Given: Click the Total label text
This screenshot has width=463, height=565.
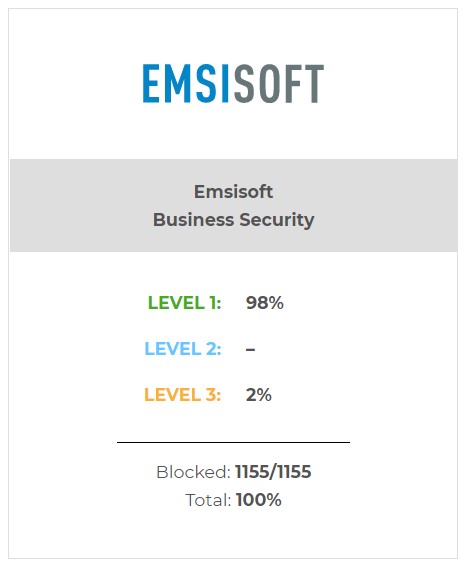Looking at the screenshot, I should click(x=208, y=500).
